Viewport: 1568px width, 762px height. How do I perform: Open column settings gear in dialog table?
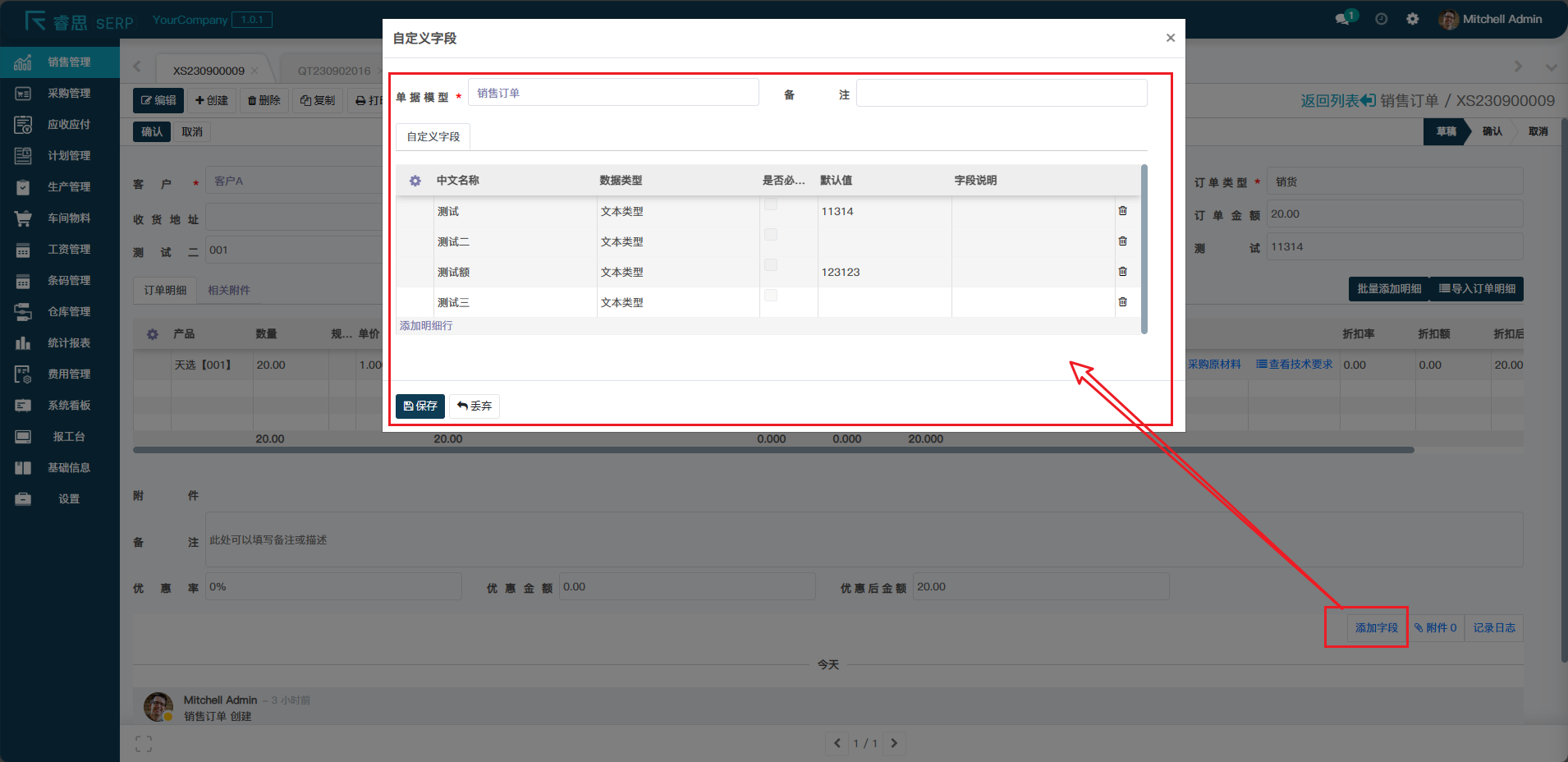point(415,181)
